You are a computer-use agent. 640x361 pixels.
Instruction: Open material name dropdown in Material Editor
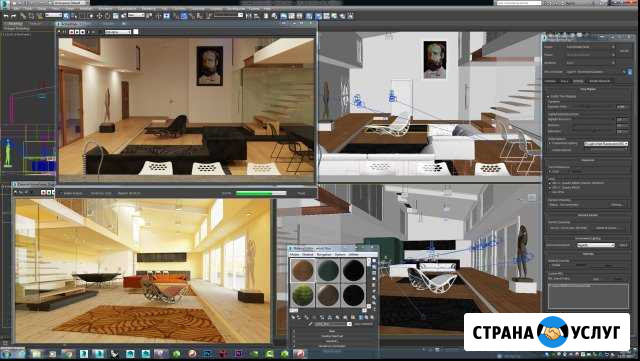click(333, 324)
